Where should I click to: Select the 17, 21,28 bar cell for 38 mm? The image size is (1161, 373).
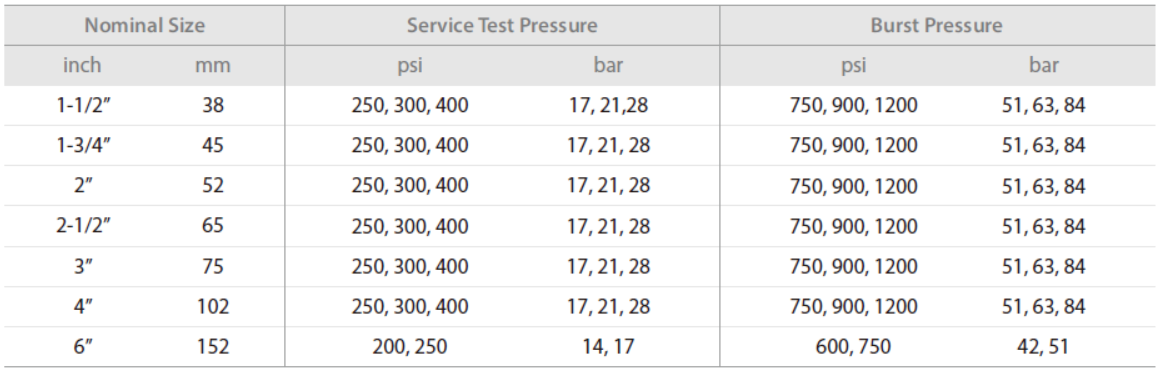pos(608,106)
